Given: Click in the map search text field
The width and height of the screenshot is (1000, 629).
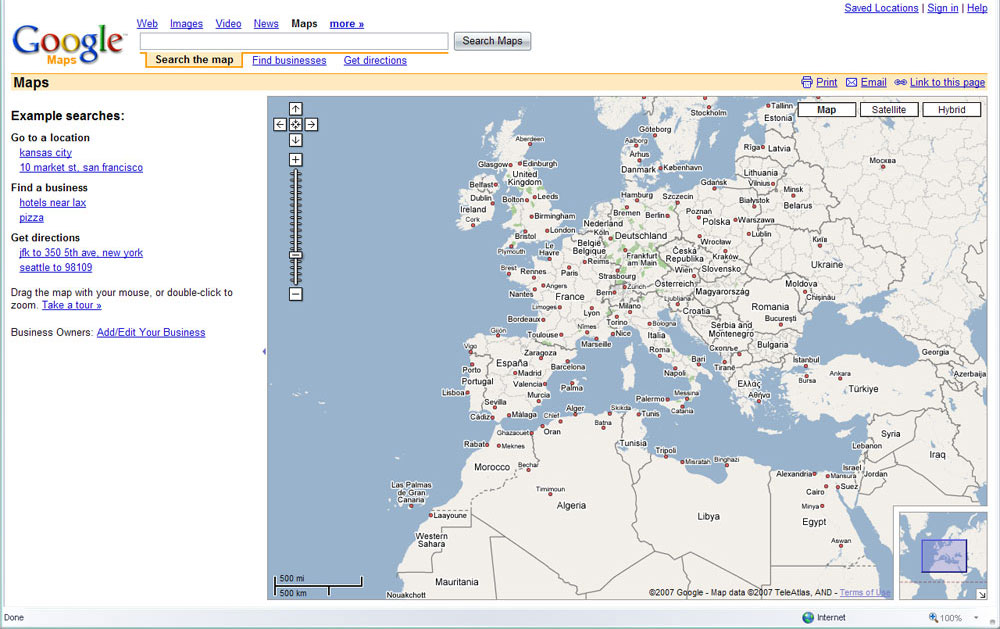Looking at the screenshot, I should click(294, 41).
